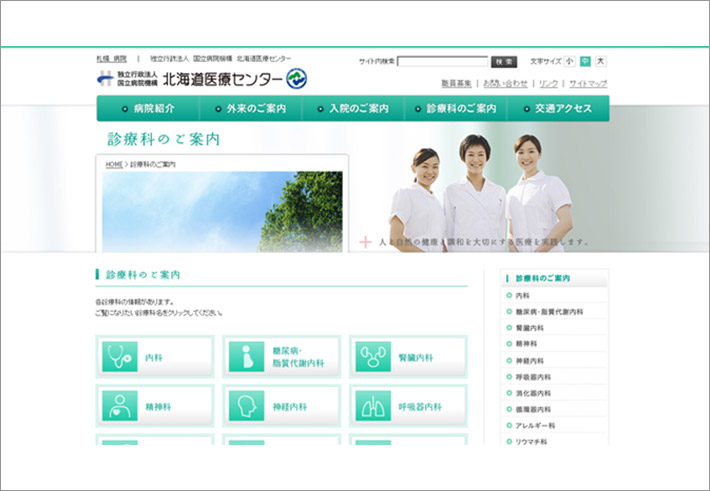Select the 呼吸器内科 lungs icon

click(x=372, y=406)
